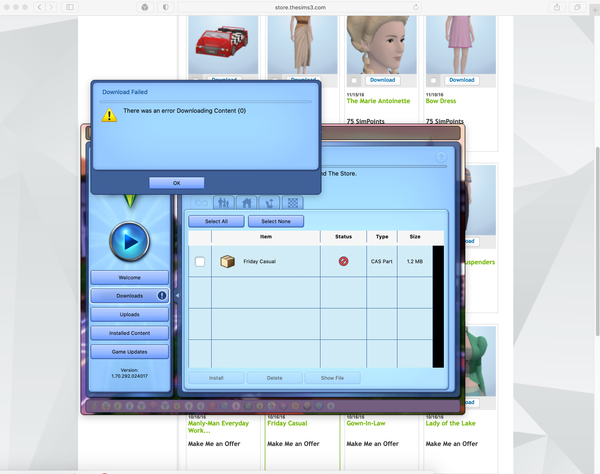
Task: Check the Friday Casual item checkbox
Action: pyautogui.click(x=200, y=261)
